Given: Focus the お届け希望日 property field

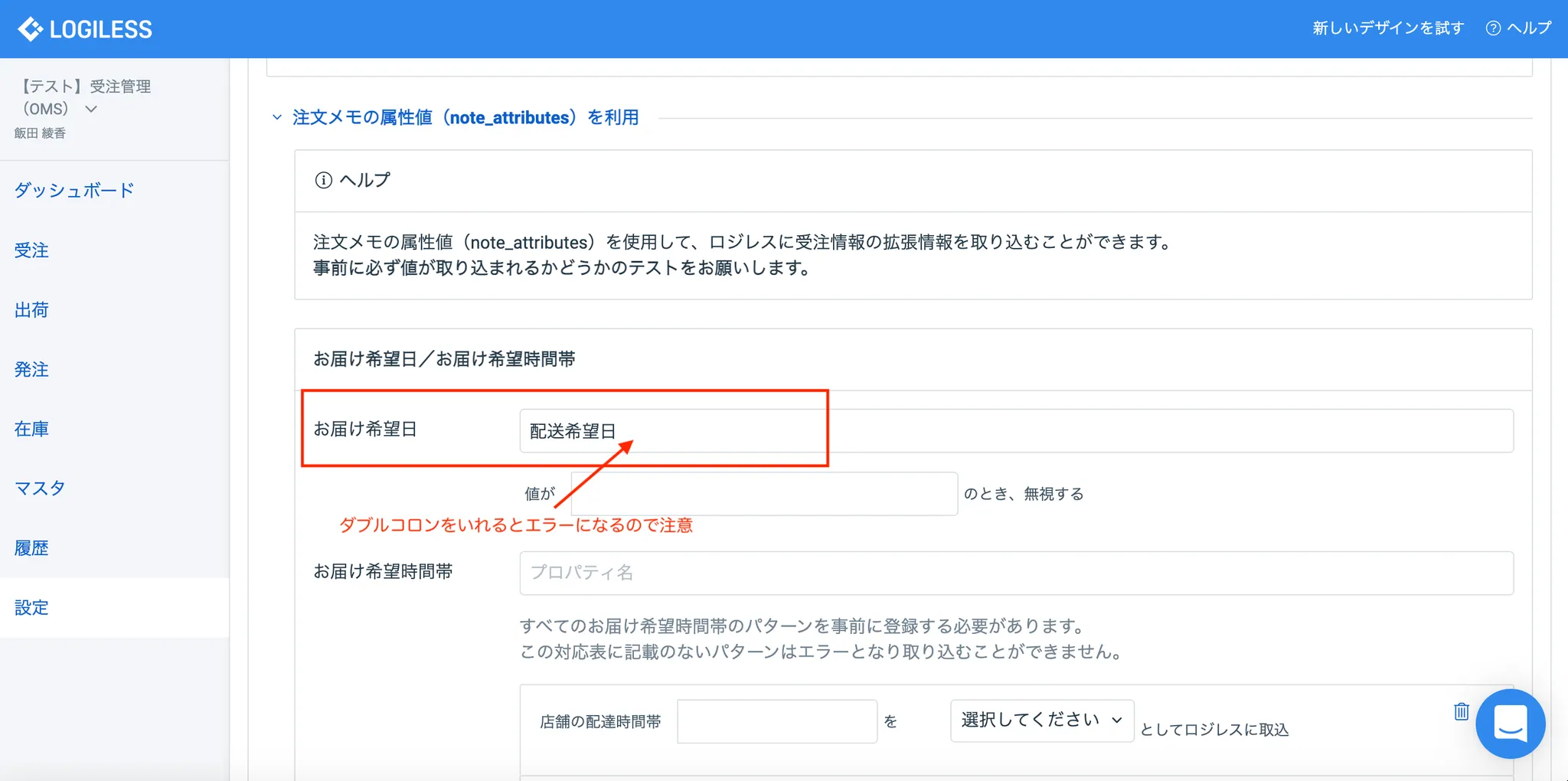Looking at the screenshot, I should [1016, 430].
